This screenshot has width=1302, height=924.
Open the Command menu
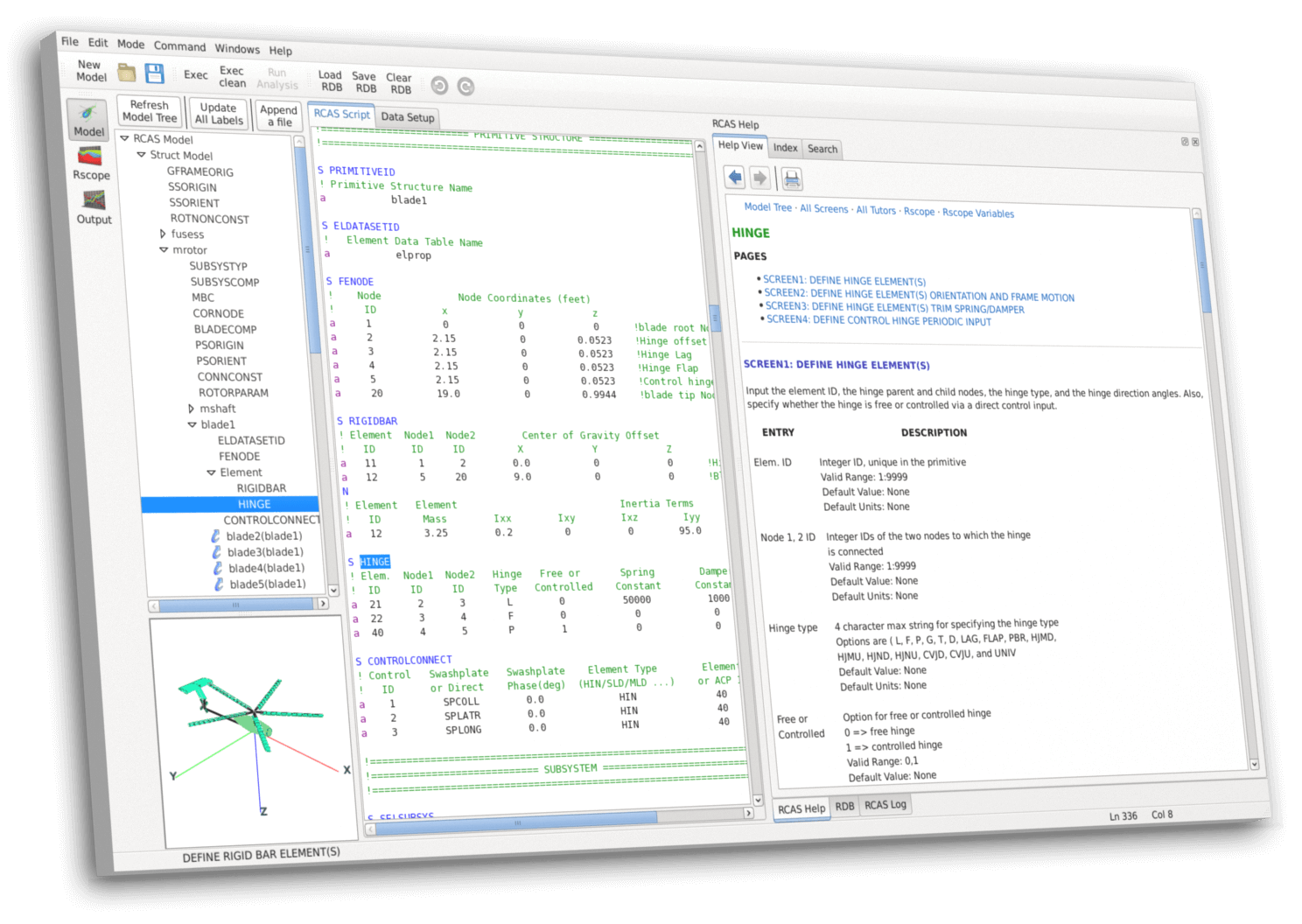(180, 46)
